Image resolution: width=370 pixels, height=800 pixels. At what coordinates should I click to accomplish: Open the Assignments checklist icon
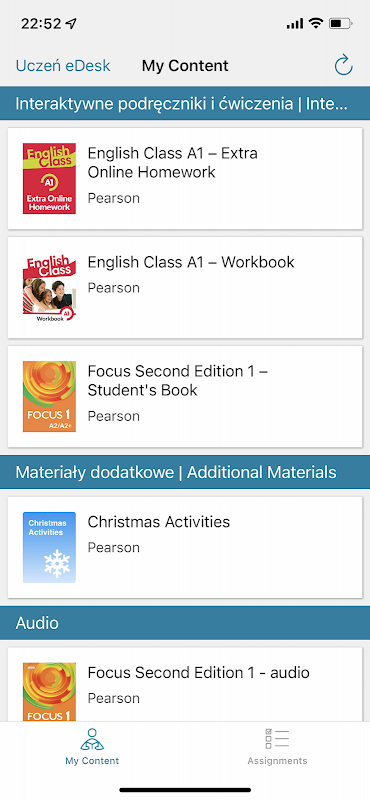277,739
